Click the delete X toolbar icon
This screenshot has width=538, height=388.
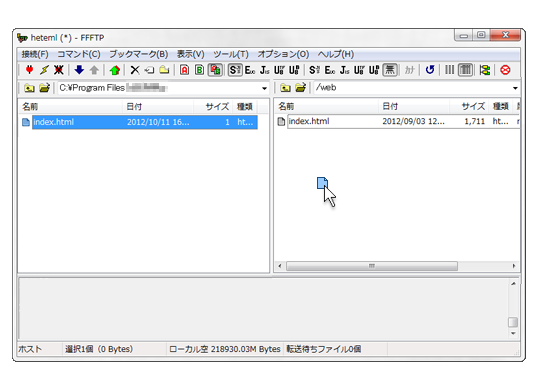tap(135, 70)
